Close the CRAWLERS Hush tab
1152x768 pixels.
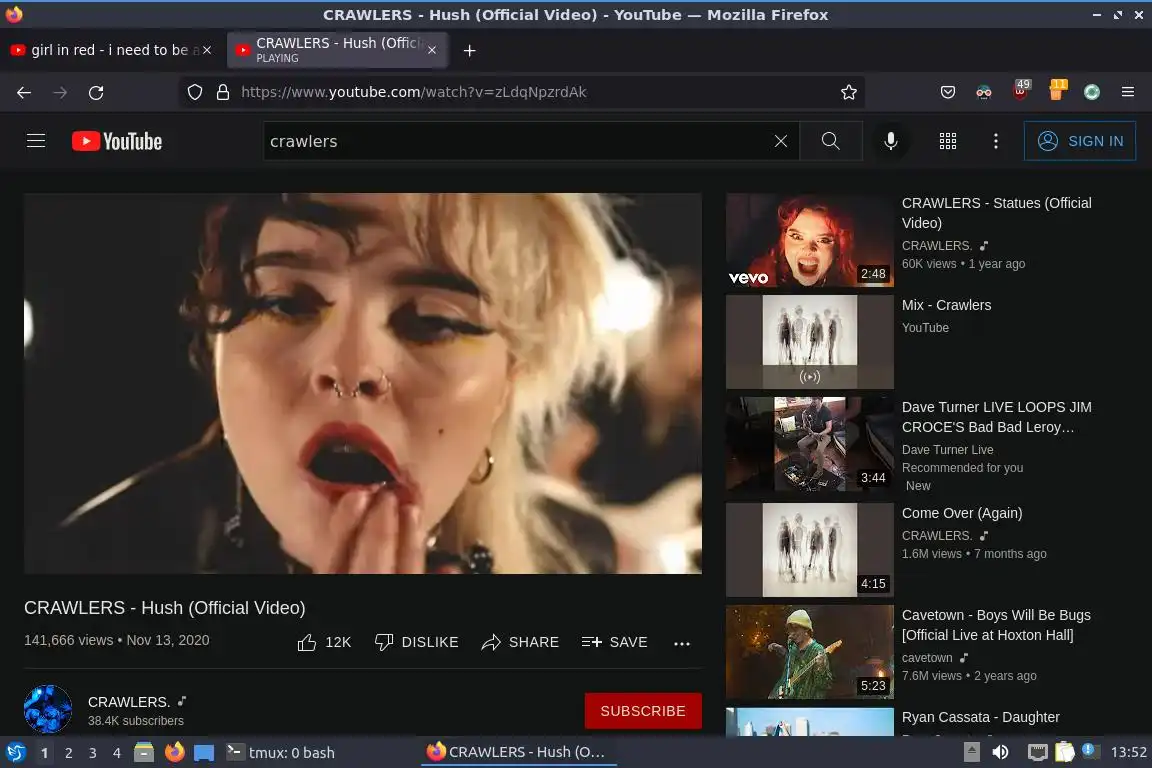(432, 50)
